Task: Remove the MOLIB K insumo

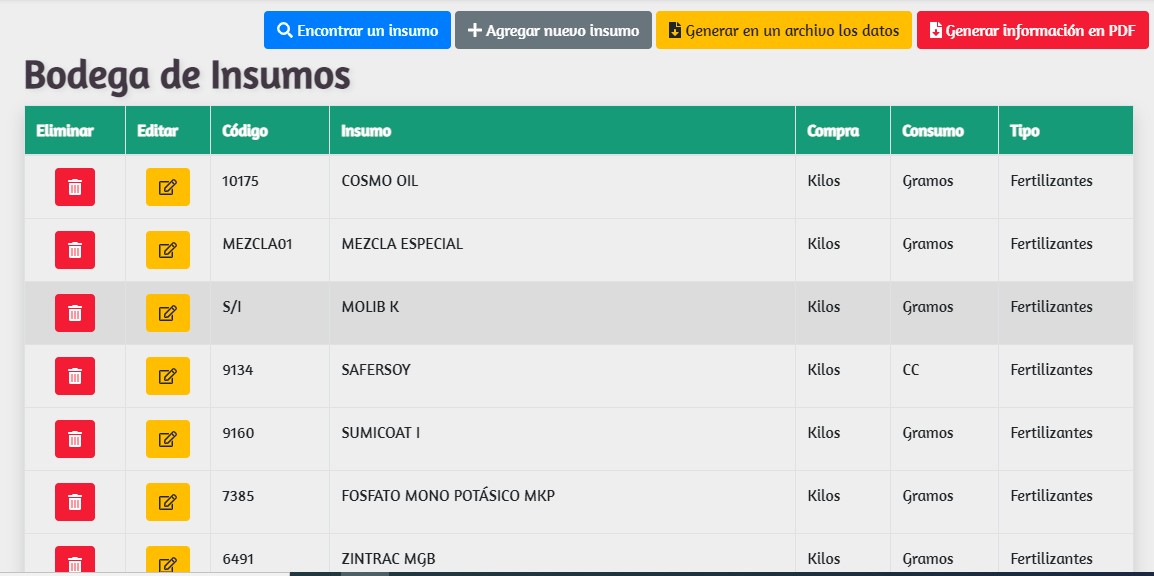Action: pyautogui.click(x=75, y=313)
